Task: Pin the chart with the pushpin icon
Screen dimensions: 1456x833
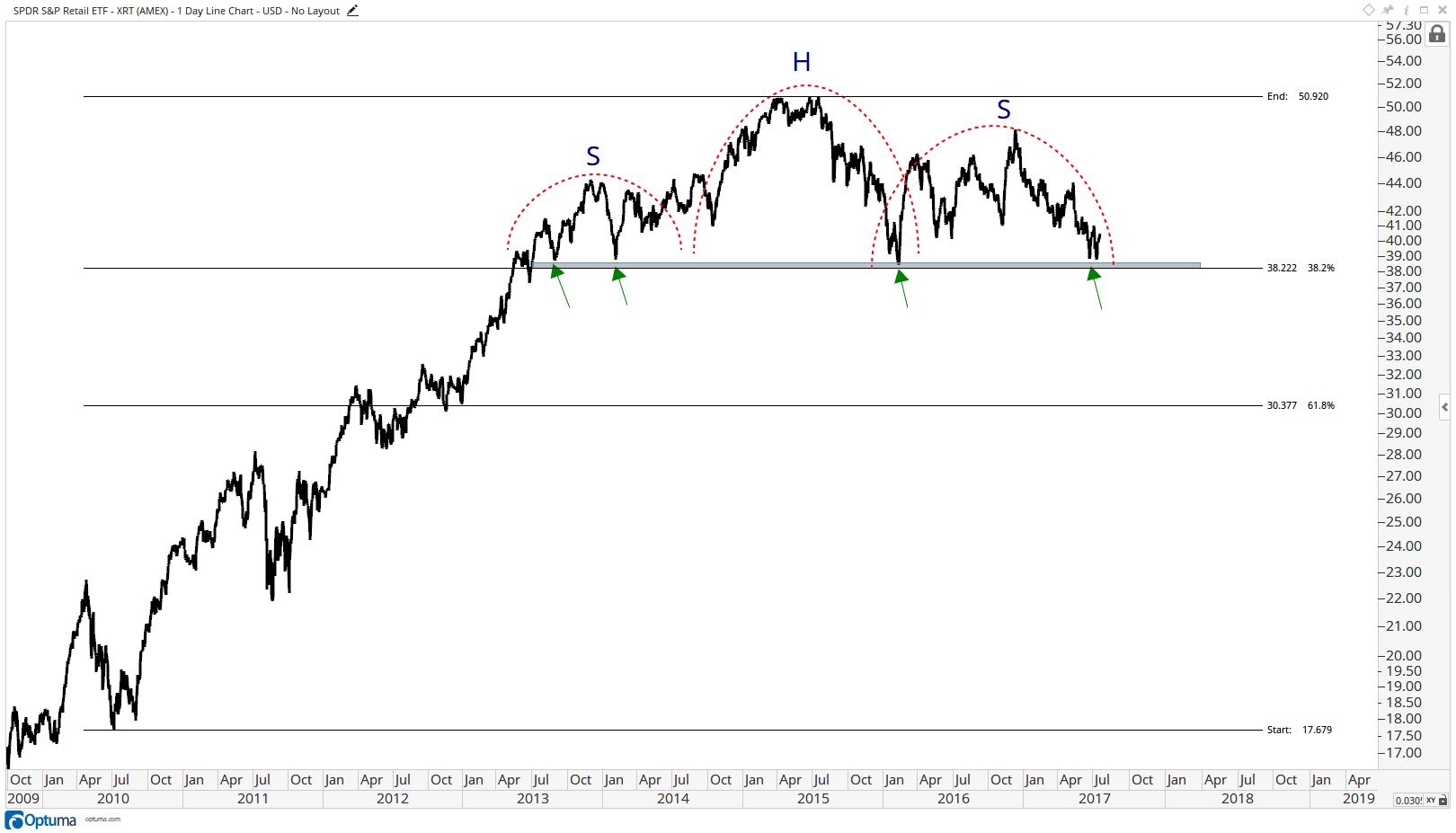Action: click(x=1389, y=10)
